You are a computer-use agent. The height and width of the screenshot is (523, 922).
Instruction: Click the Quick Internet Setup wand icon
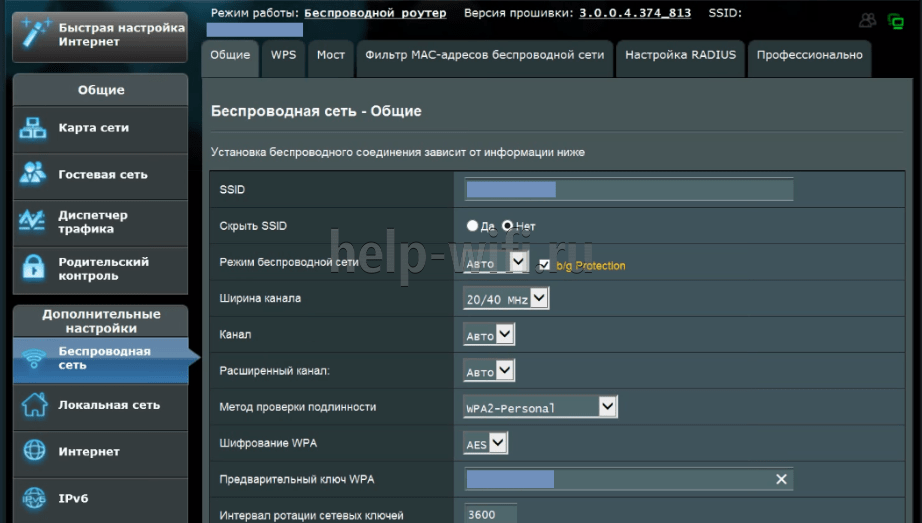(x=33, y=33)
